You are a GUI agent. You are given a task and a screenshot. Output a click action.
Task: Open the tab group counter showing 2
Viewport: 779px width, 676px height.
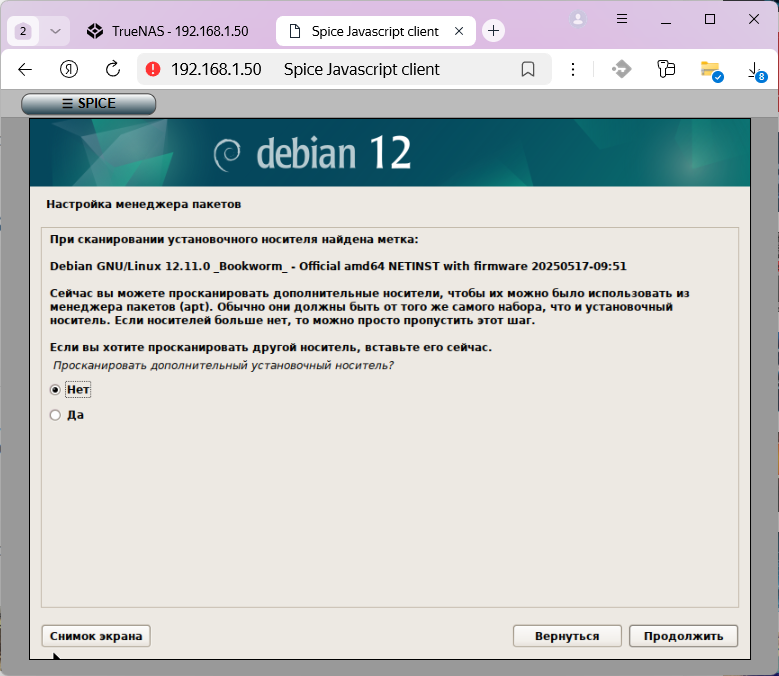[23, 31]
